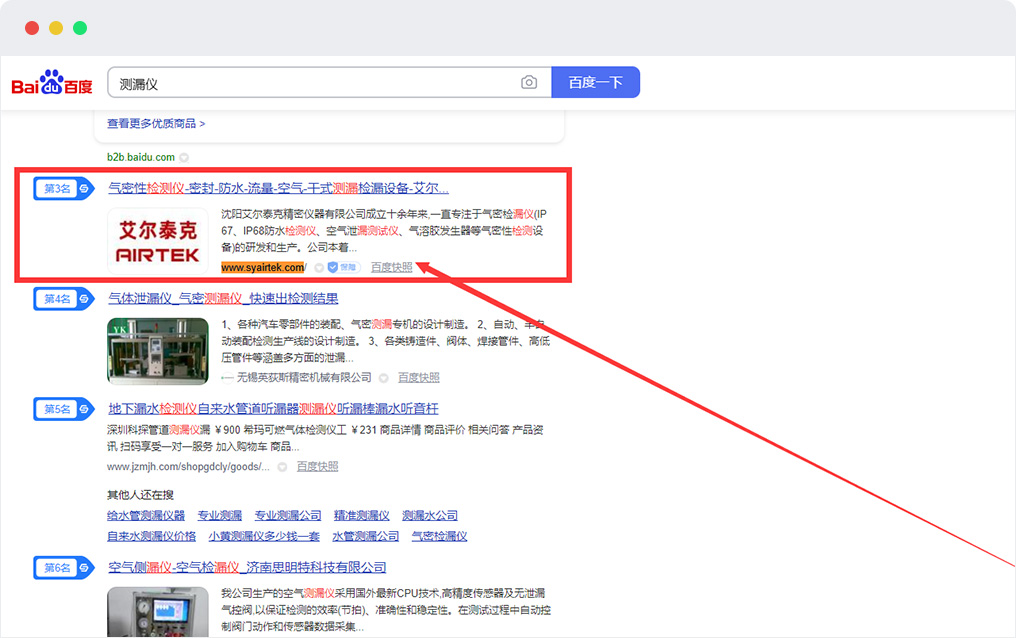The width and height of the screenshot is (1016, 638).
Task: Click the 第6名 rank badge
Action: pyautogui.click(x=64, y=567)
